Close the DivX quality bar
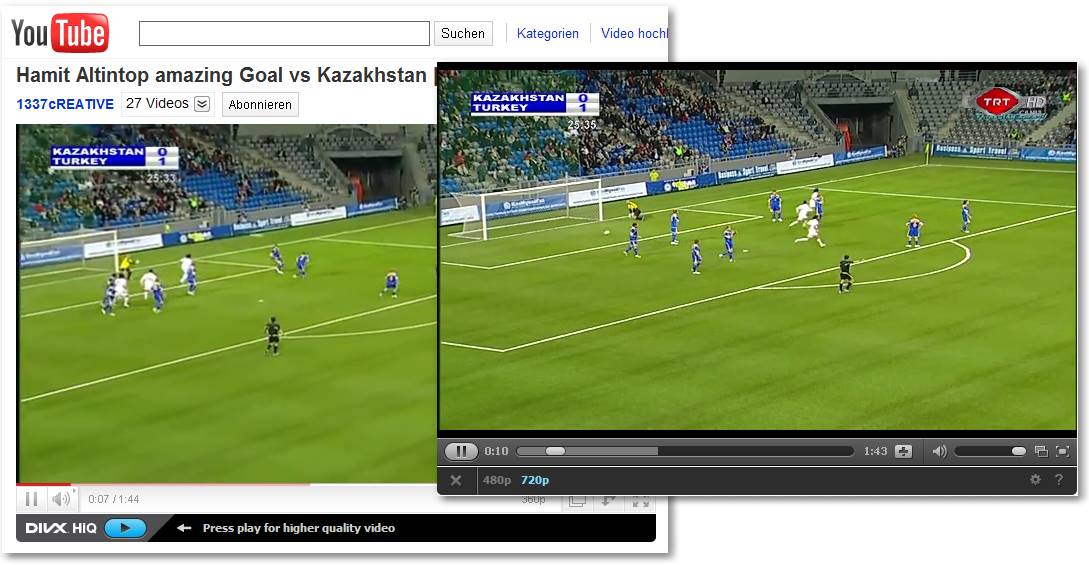 tap(456, 480)
